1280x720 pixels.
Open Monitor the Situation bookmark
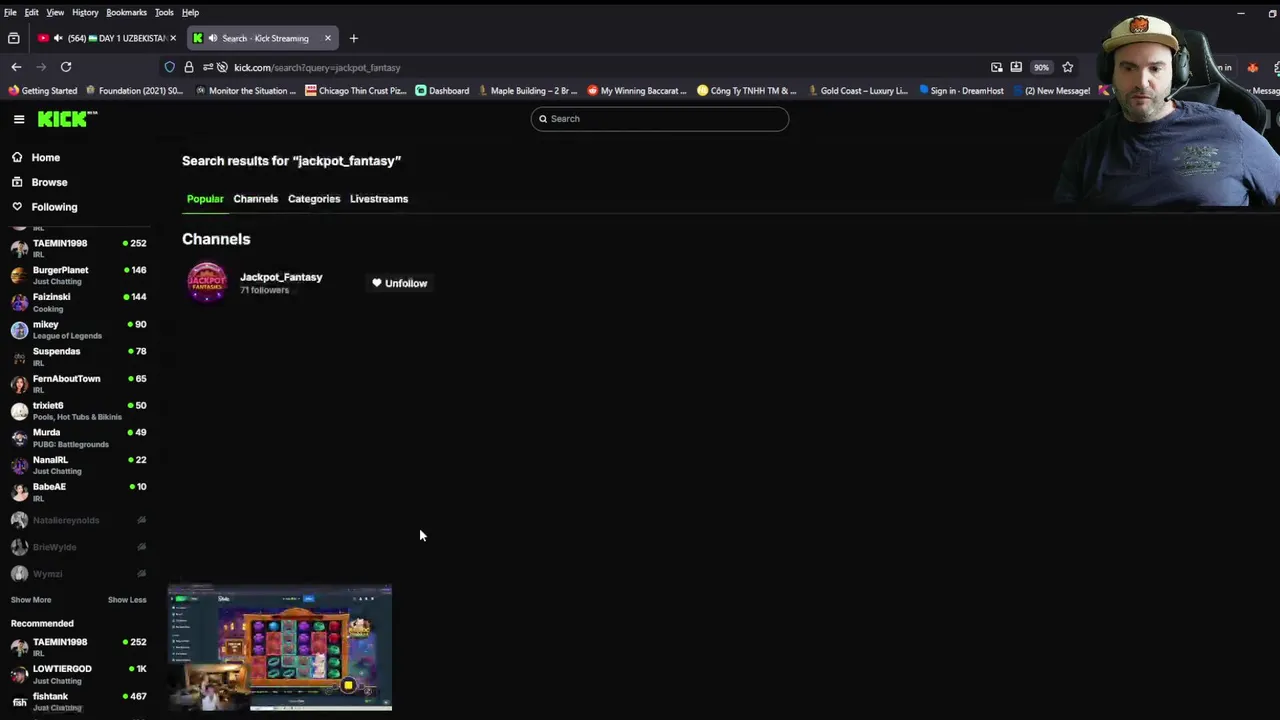point(245,91)
